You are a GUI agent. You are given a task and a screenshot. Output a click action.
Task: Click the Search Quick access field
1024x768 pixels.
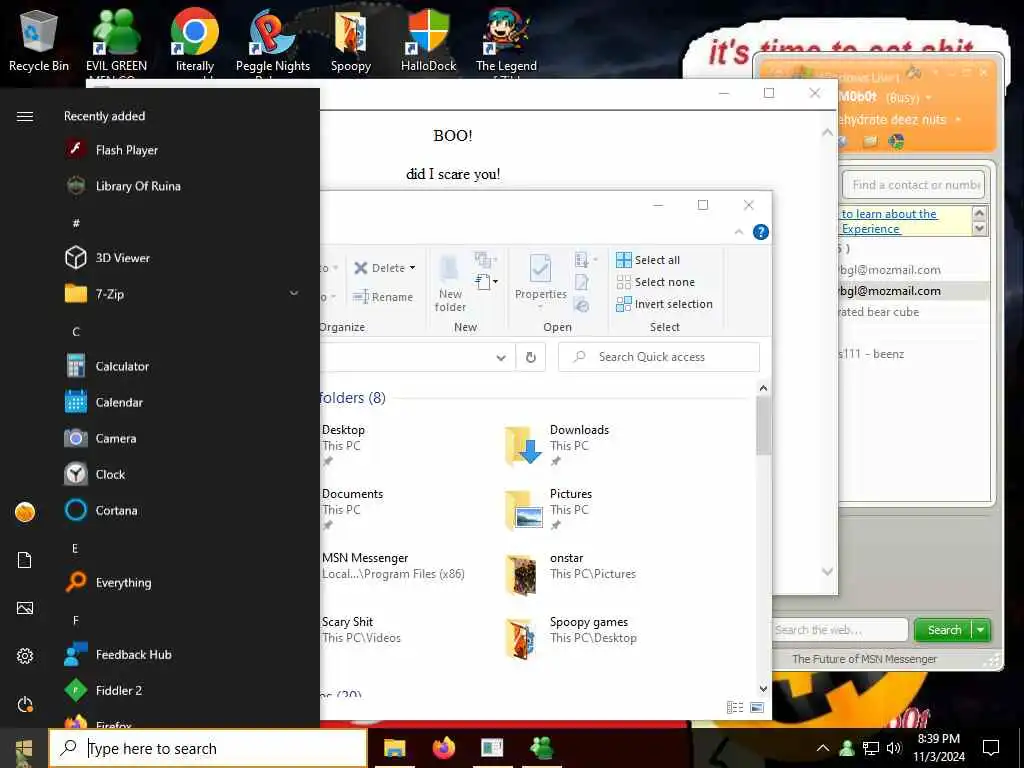pyautogui.click(x=659, y=357)
